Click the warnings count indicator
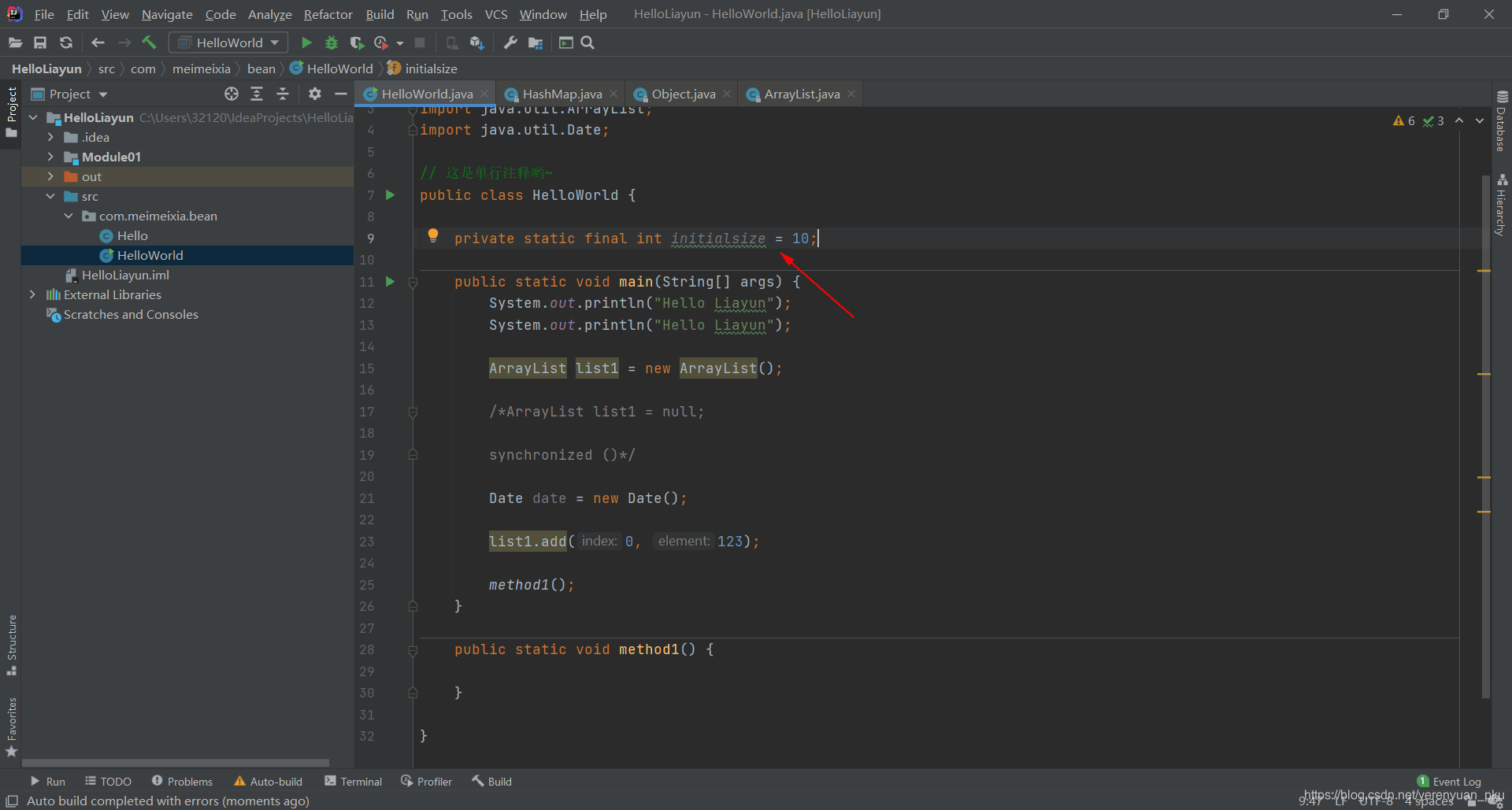The image size is (1512, 810). [x=1403, y=120]
